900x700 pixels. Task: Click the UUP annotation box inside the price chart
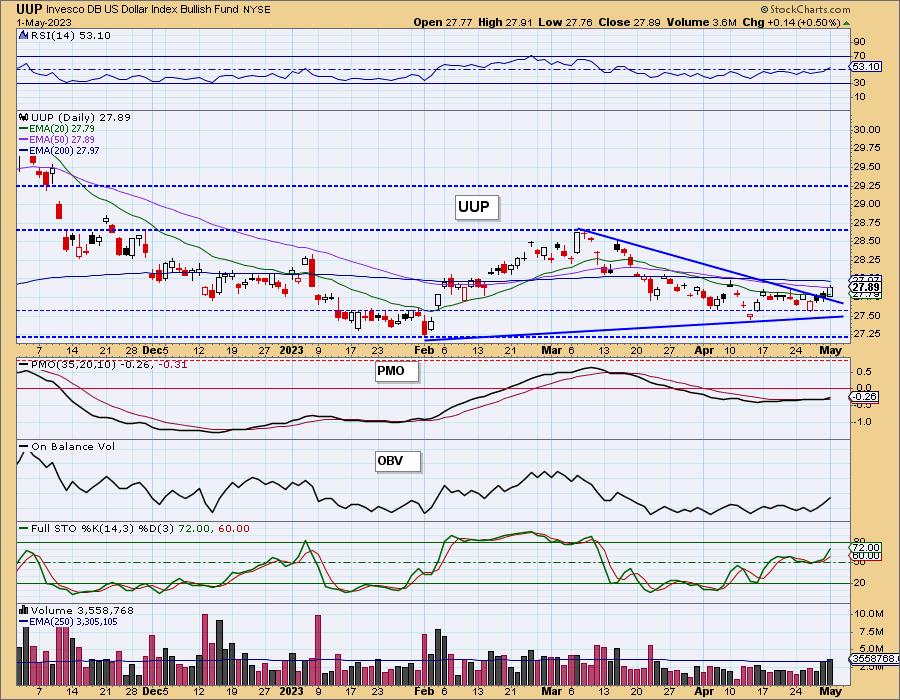pos(476,207)
